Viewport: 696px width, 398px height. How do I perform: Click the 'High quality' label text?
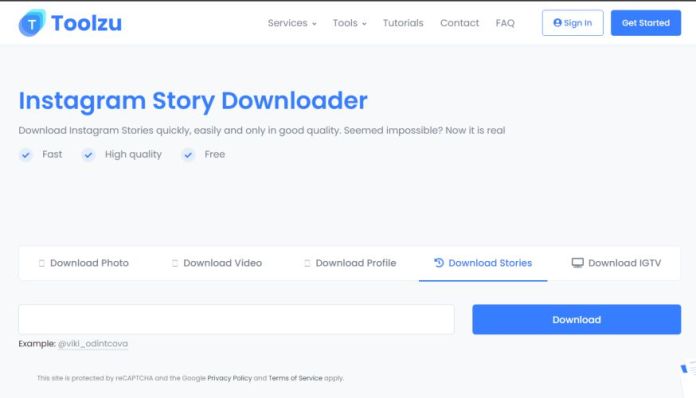pos(133,154)
